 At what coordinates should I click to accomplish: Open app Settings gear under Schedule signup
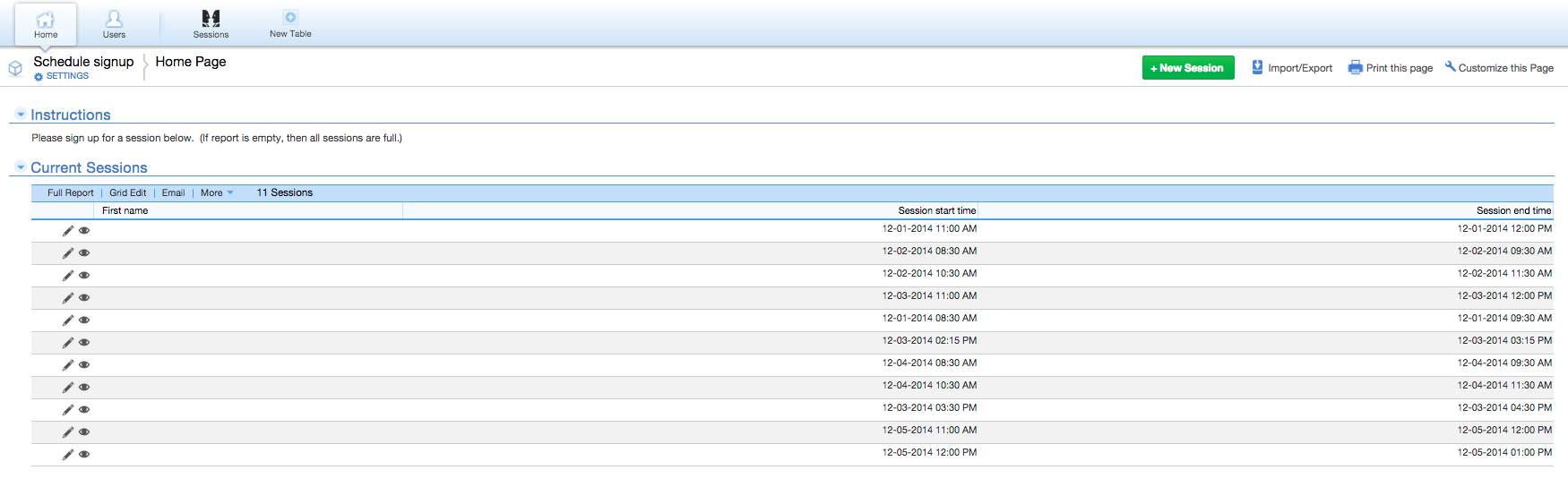(39, 77)
